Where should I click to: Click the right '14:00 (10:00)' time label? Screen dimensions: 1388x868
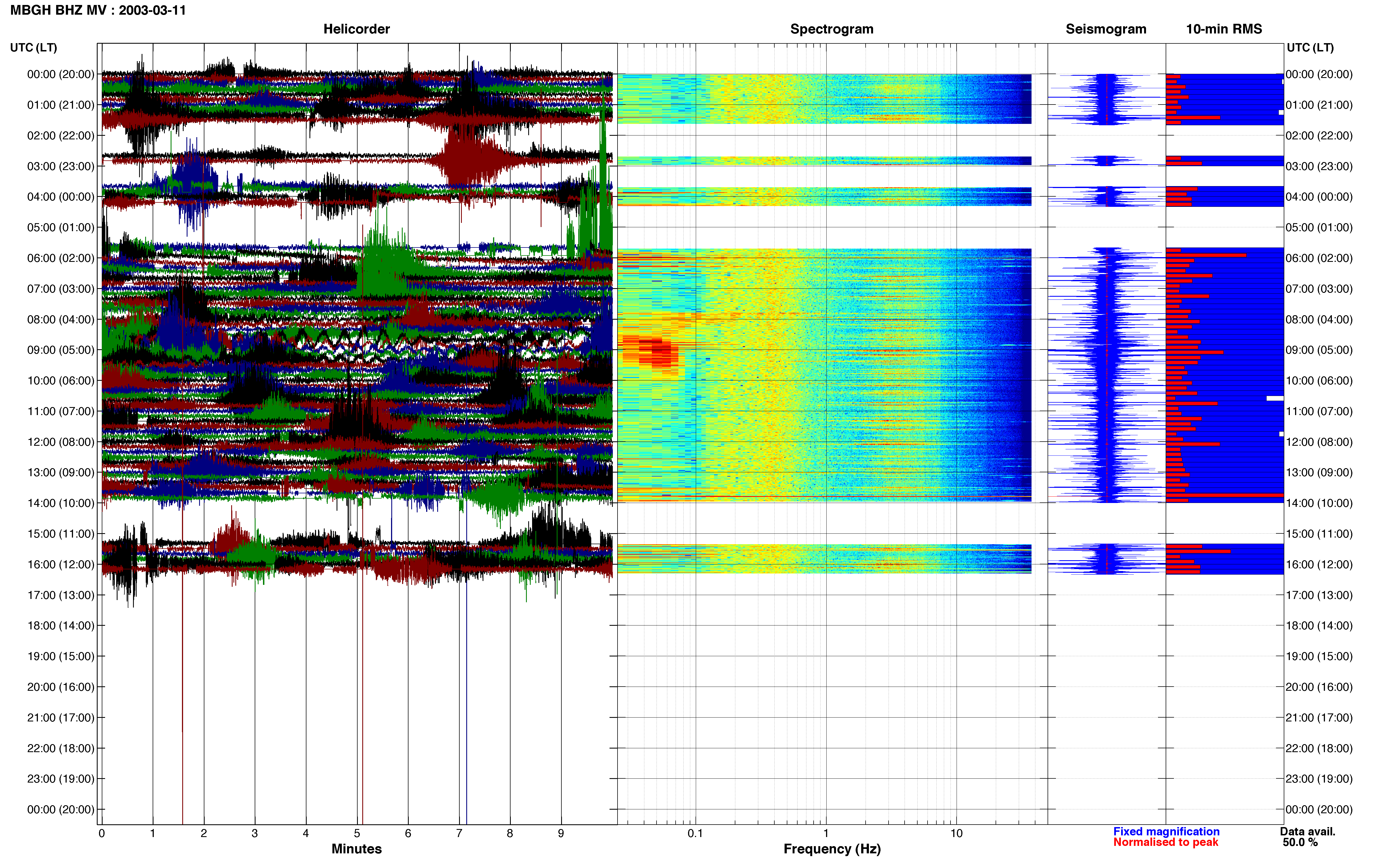[x=1319, y=503]
